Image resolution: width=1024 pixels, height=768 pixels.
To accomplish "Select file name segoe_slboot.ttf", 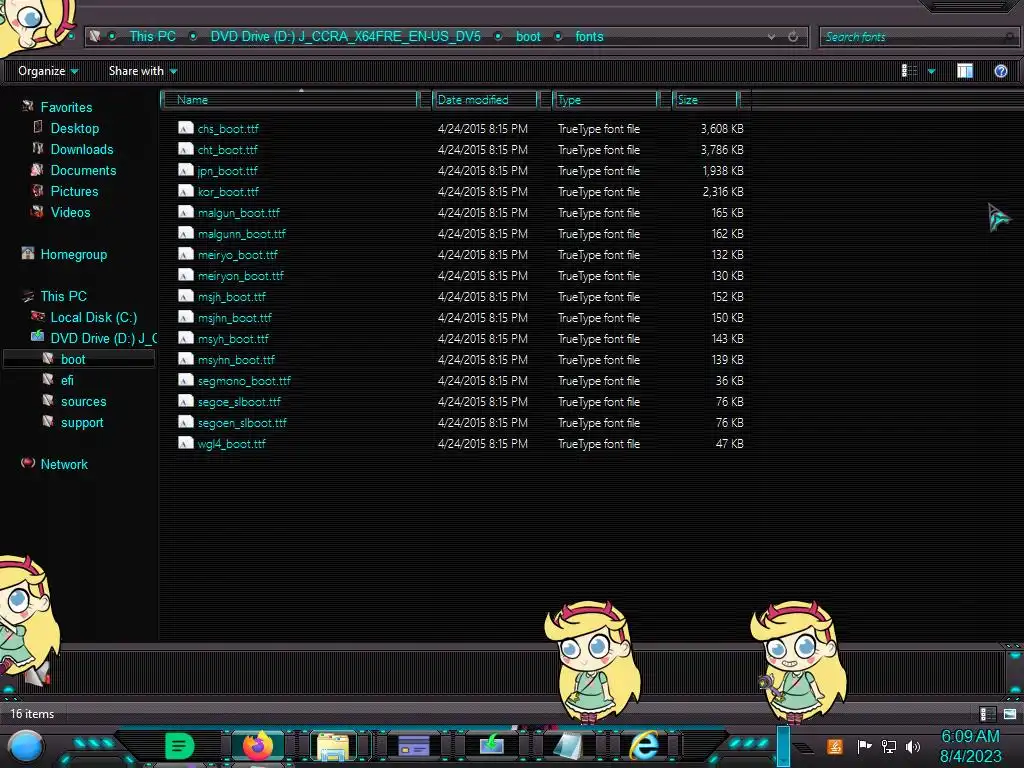I will 239,402.
